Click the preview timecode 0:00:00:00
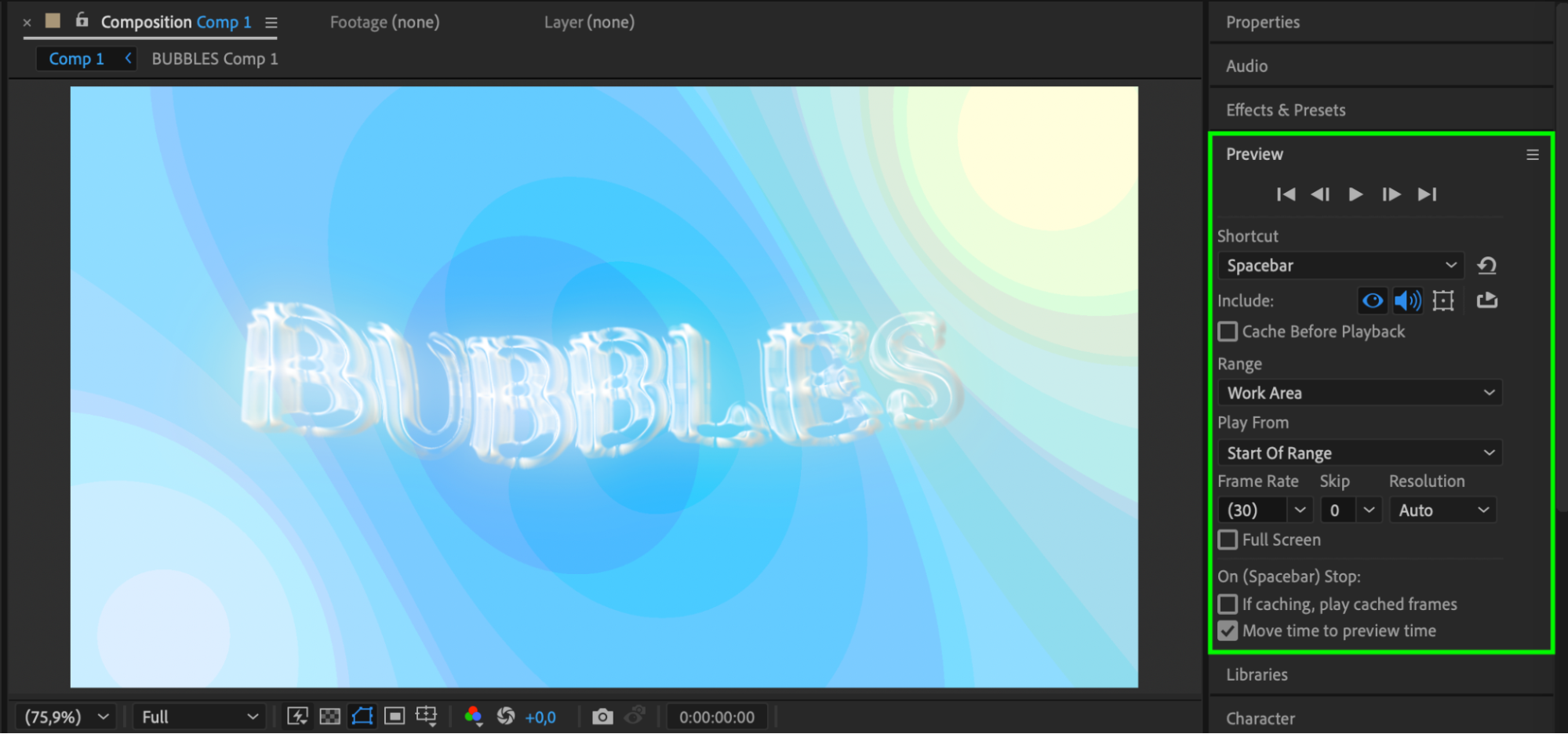Image resolution: width=1568 pixels, height=734 pixels. 717,718
